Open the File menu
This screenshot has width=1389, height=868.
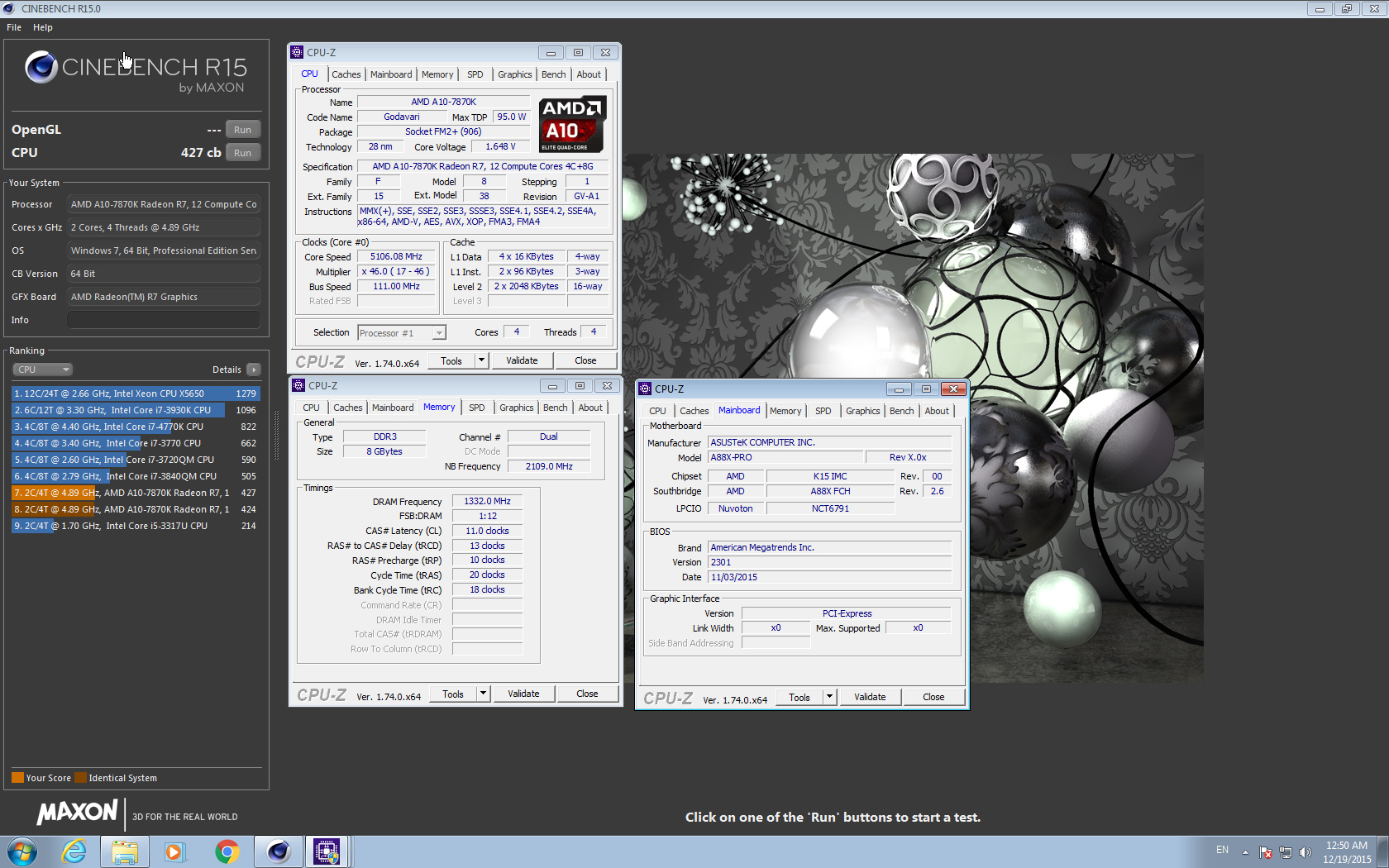14,27
